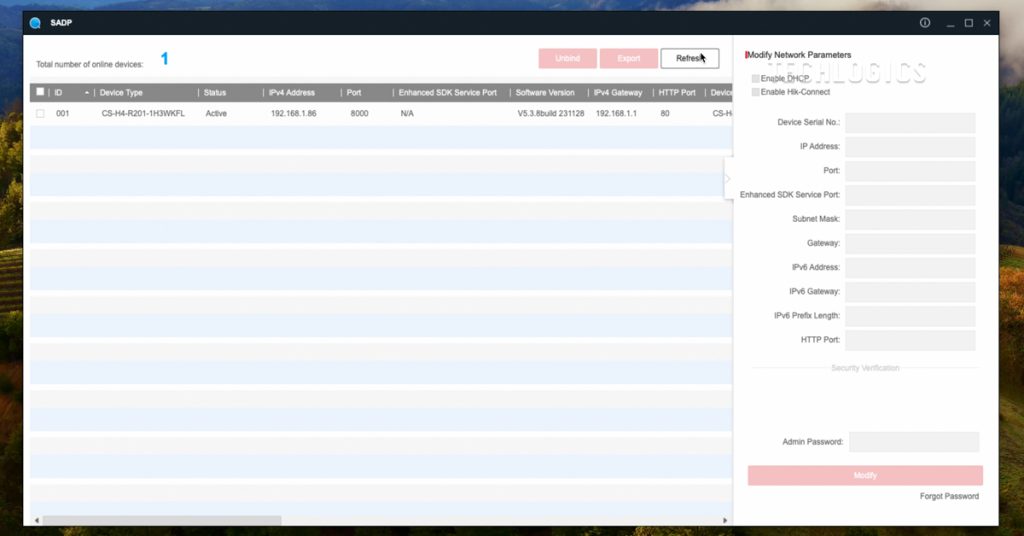Click the pink Modify button
Viewport: 1024px width, 536px height.
[865, 475]
